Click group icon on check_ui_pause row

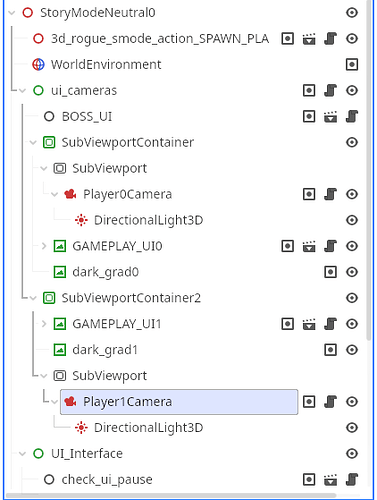tap(309, 479)
